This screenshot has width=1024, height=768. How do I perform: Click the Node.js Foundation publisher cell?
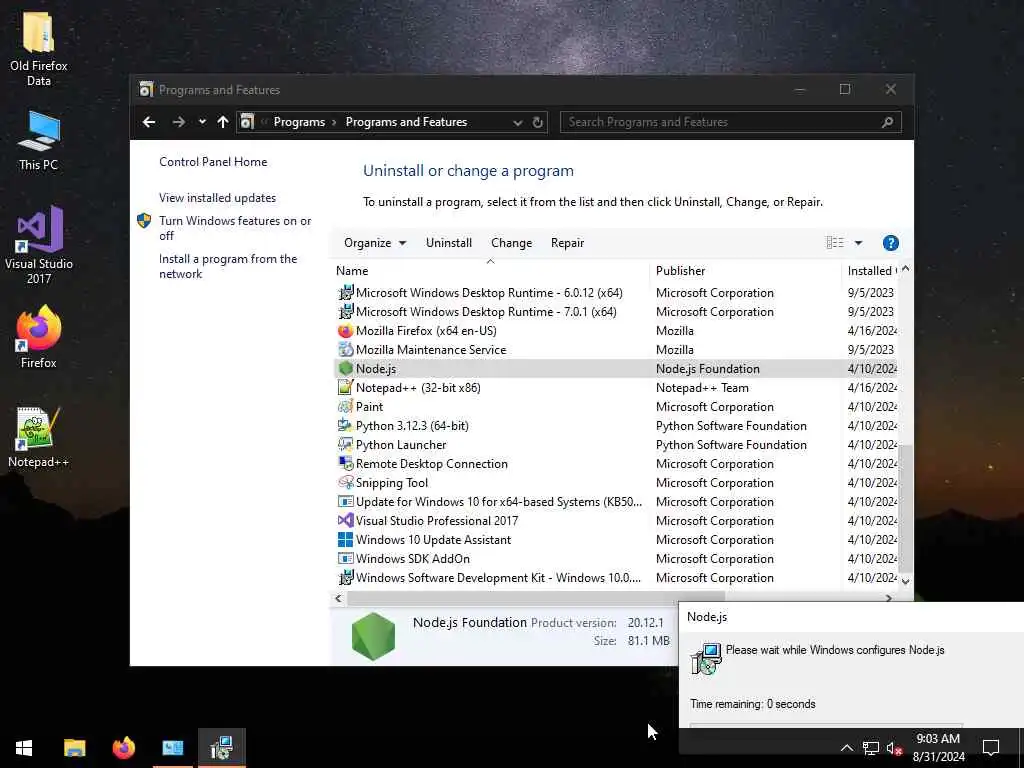pos(707,368)
